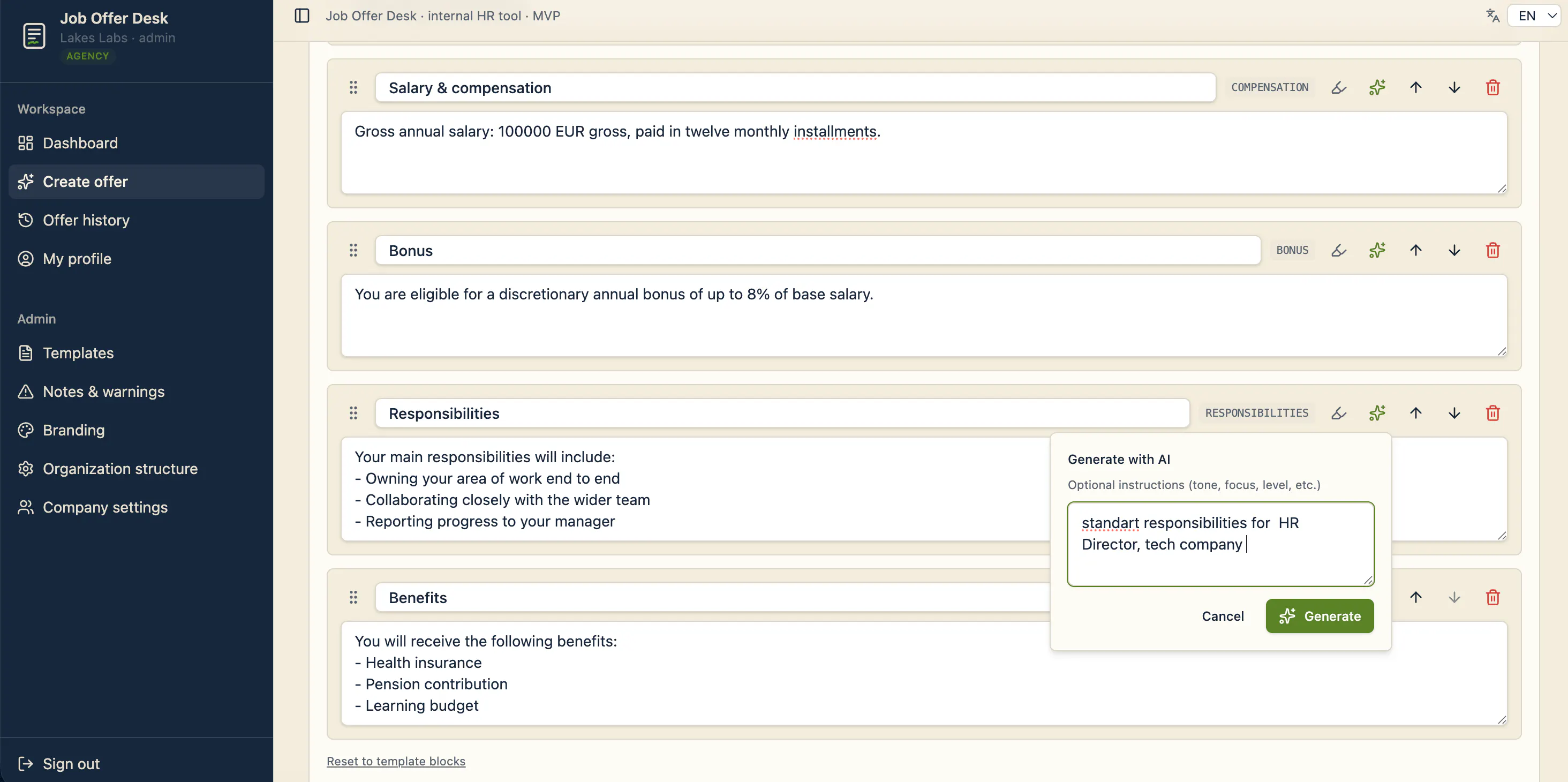
Task: Click the signature icon on Bonus block
Action: tap(1338, 250)
